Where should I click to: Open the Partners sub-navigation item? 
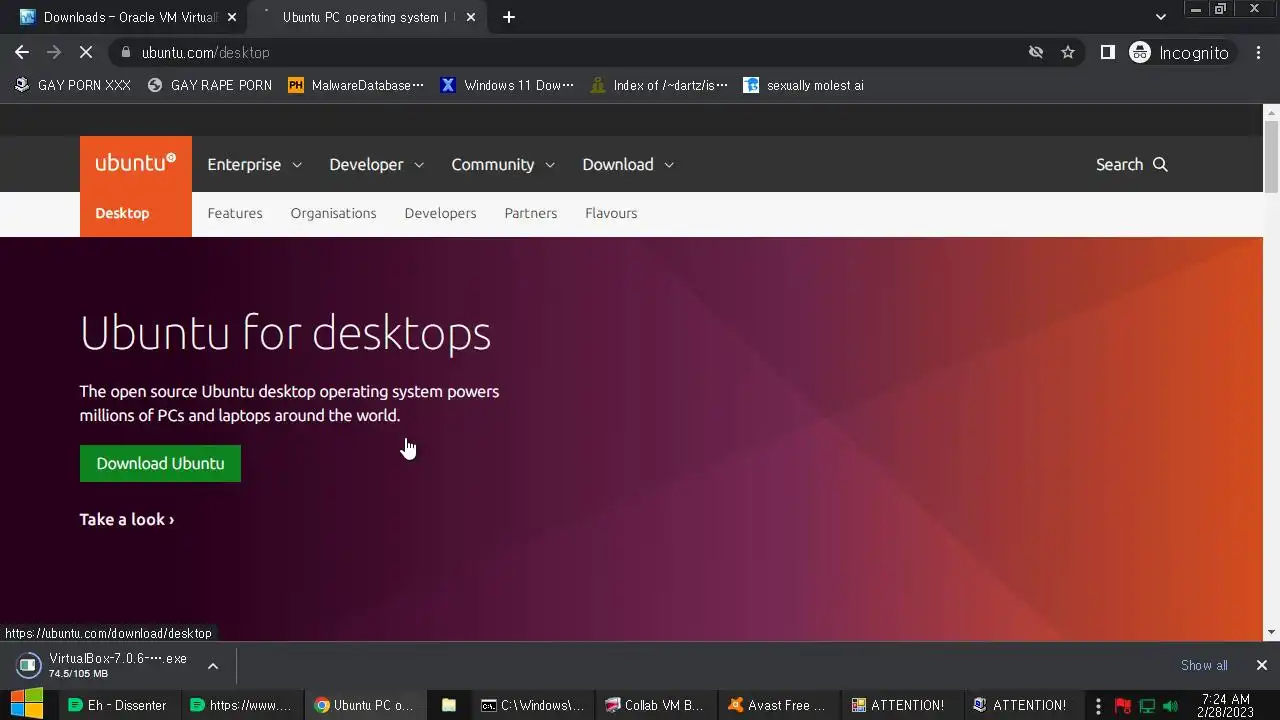(530, 213)
